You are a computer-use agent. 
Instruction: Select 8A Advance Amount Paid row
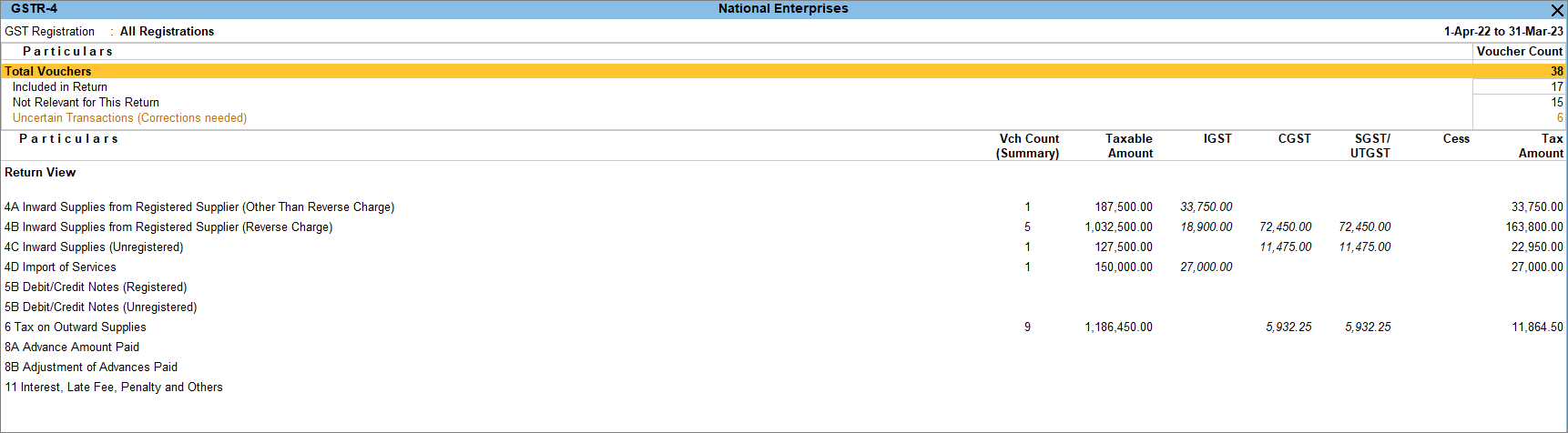pos(783,347)
